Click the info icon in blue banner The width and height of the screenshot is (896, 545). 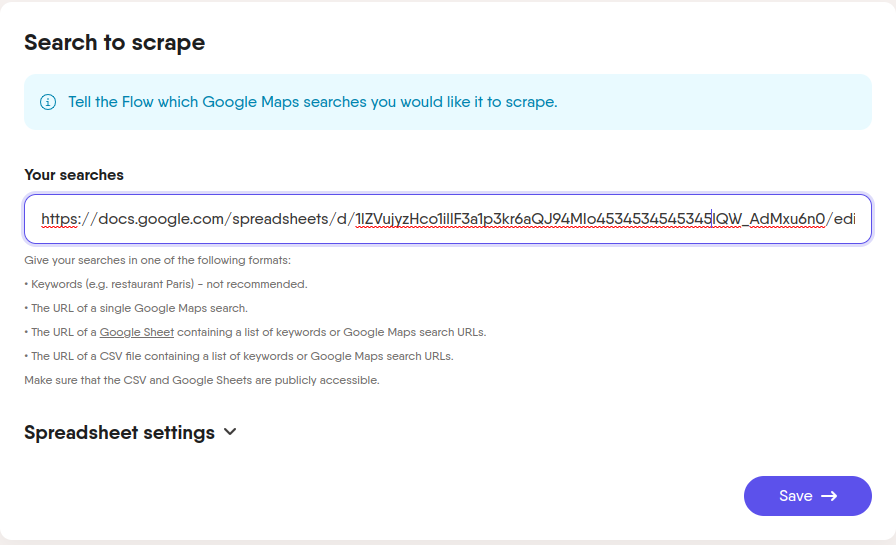click(x=48, y=102)
